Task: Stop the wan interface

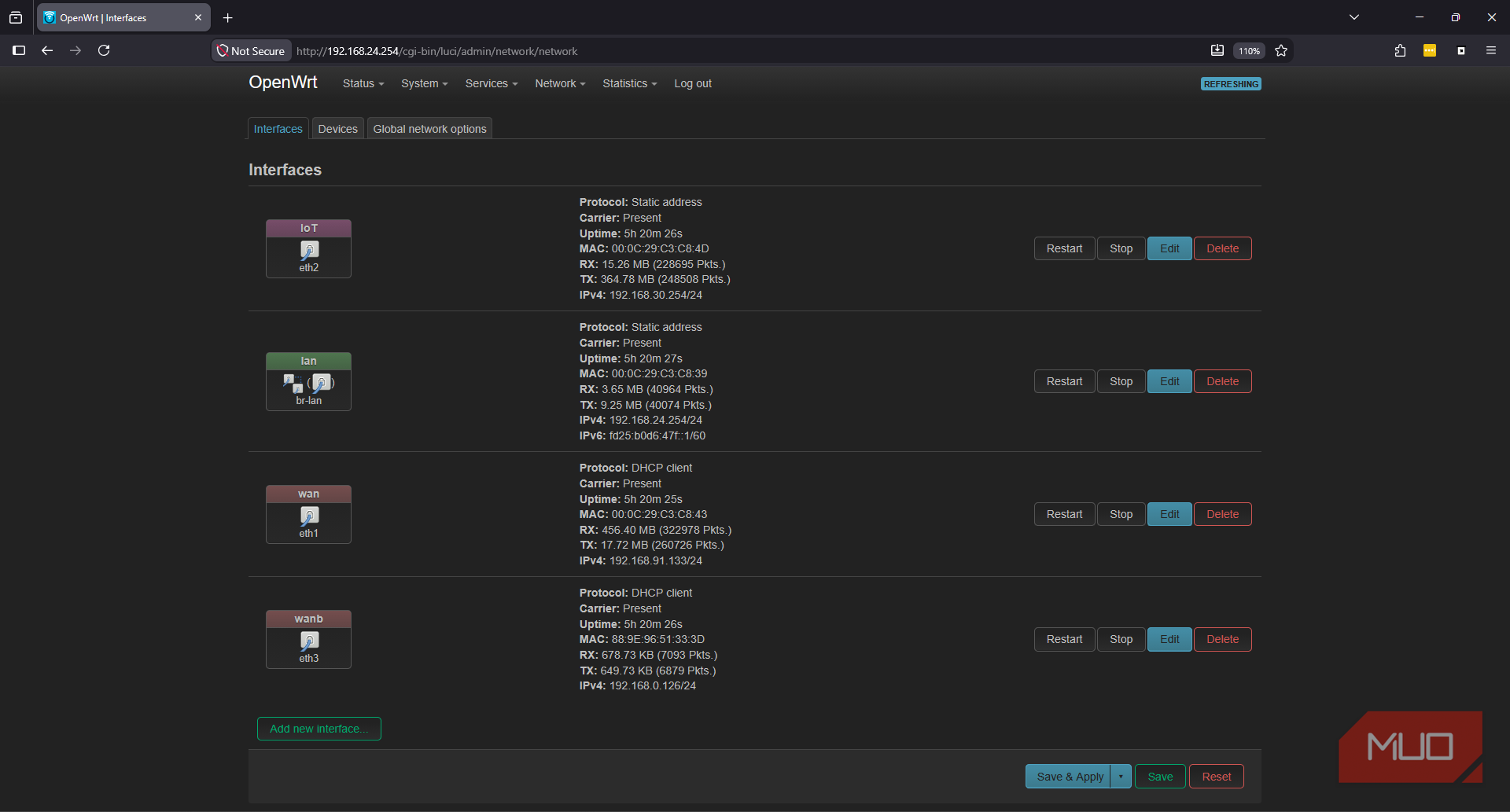Action: pyautogui.click(x=1121, y=514)
